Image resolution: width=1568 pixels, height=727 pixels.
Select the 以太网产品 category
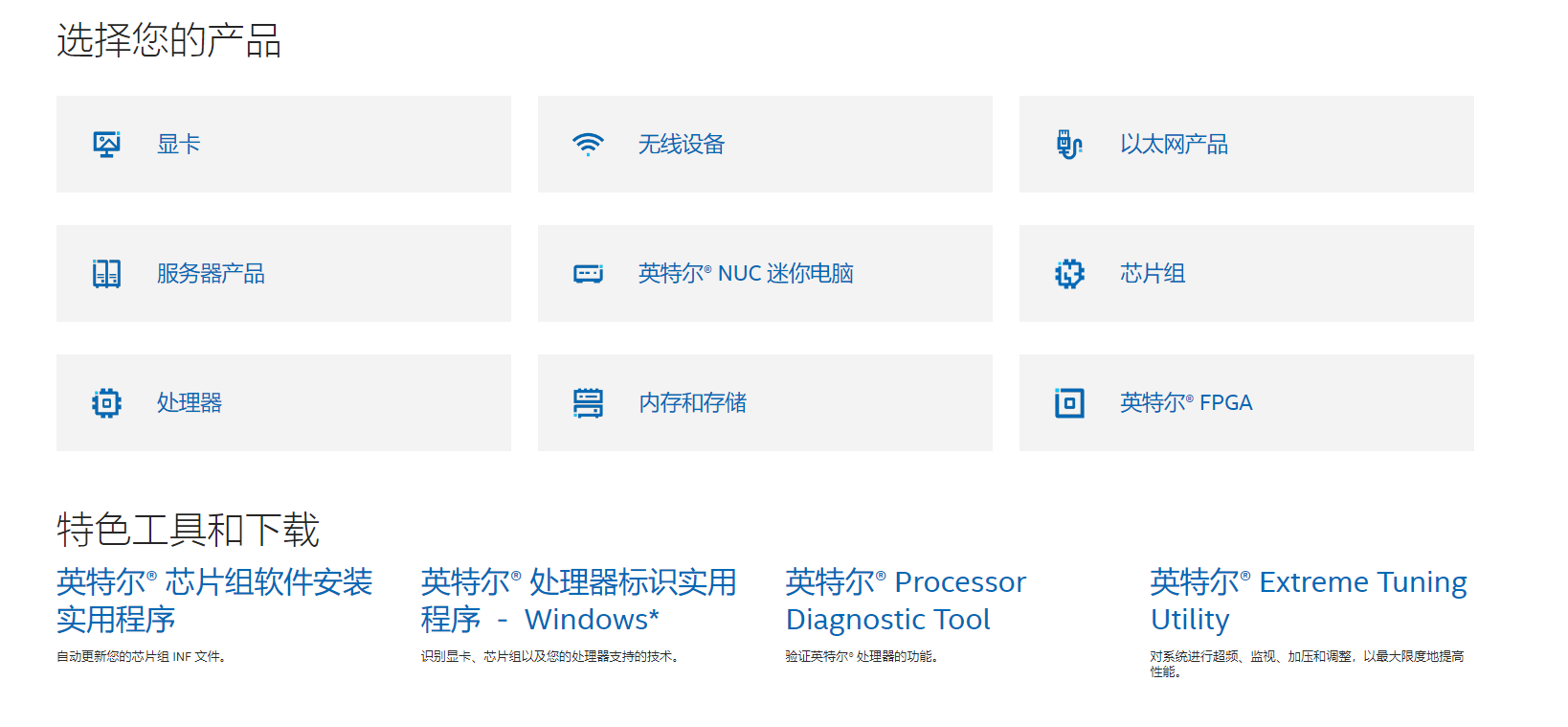click(1246, 144)
